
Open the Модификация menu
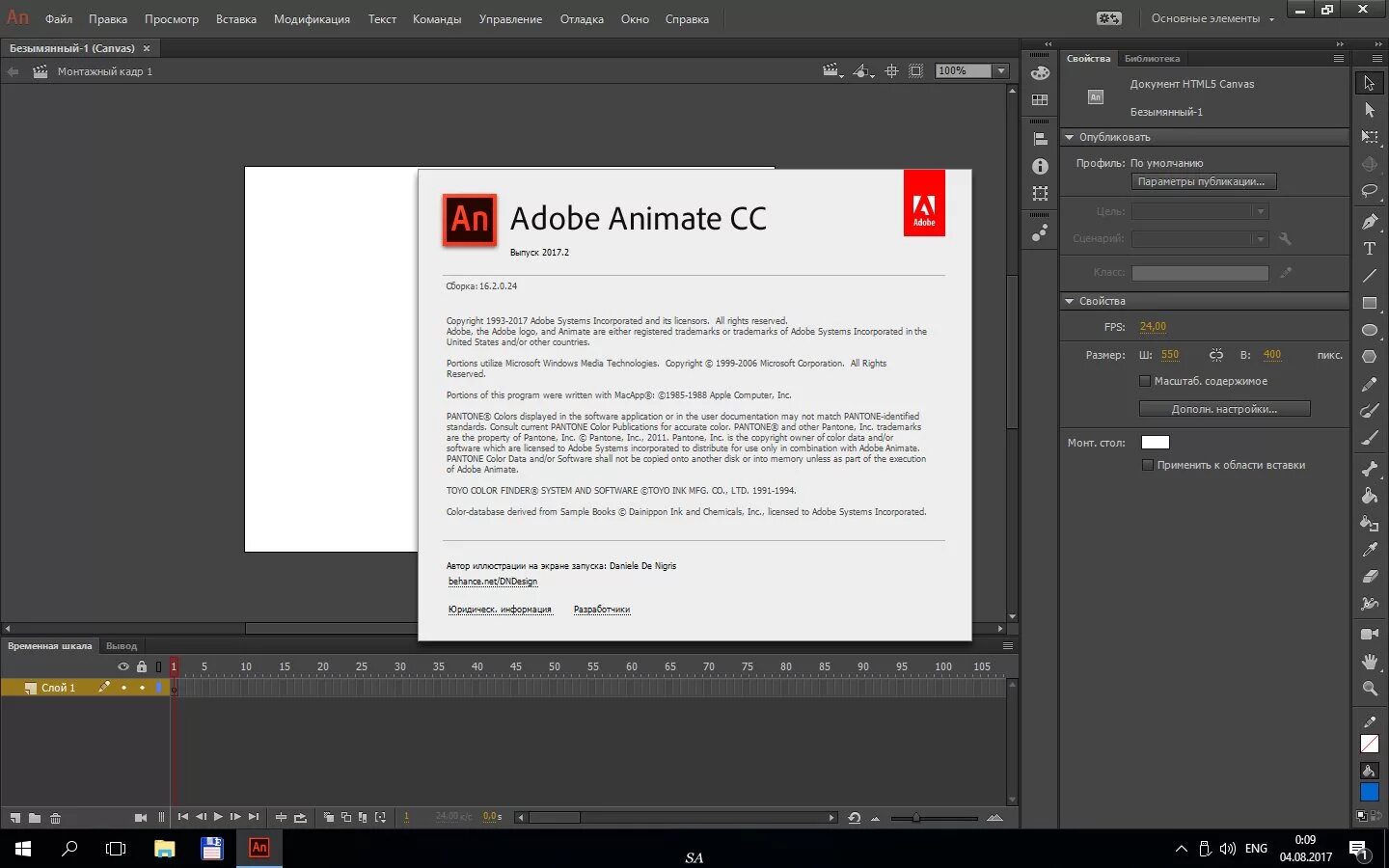(312, 19)
